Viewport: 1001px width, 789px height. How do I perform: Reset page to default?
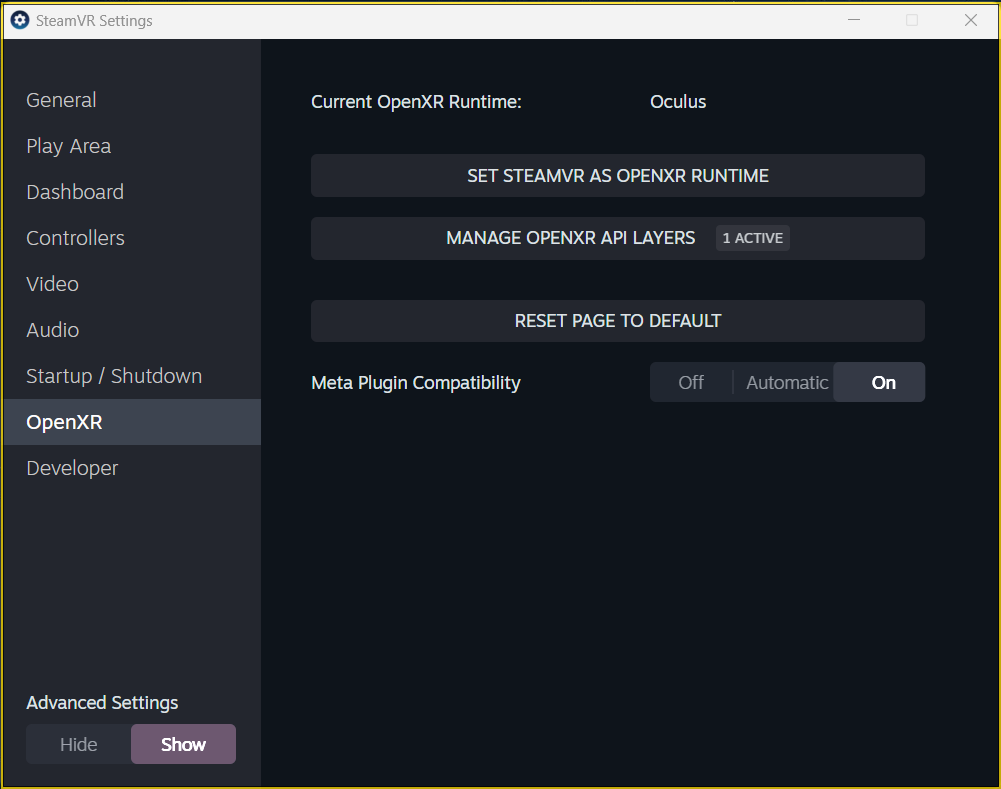pyautogui.click(x=617, y=320)
